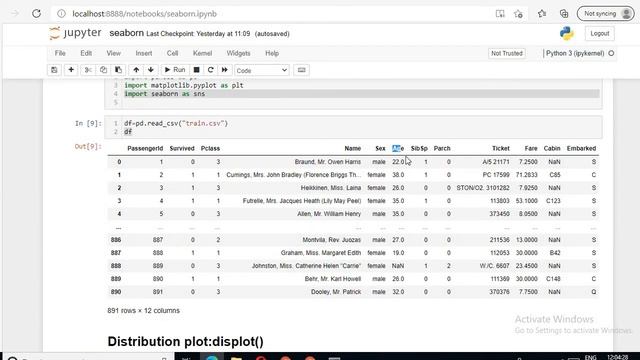
Task: Click the Age column header
Action: pos(398,149)
